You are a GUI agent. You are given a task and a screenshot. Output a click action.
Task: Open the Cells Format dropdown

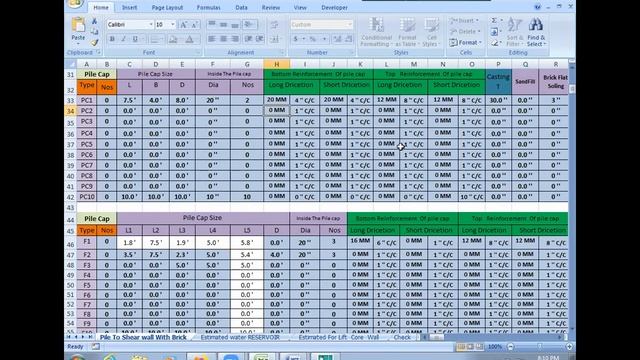point(465,42)
